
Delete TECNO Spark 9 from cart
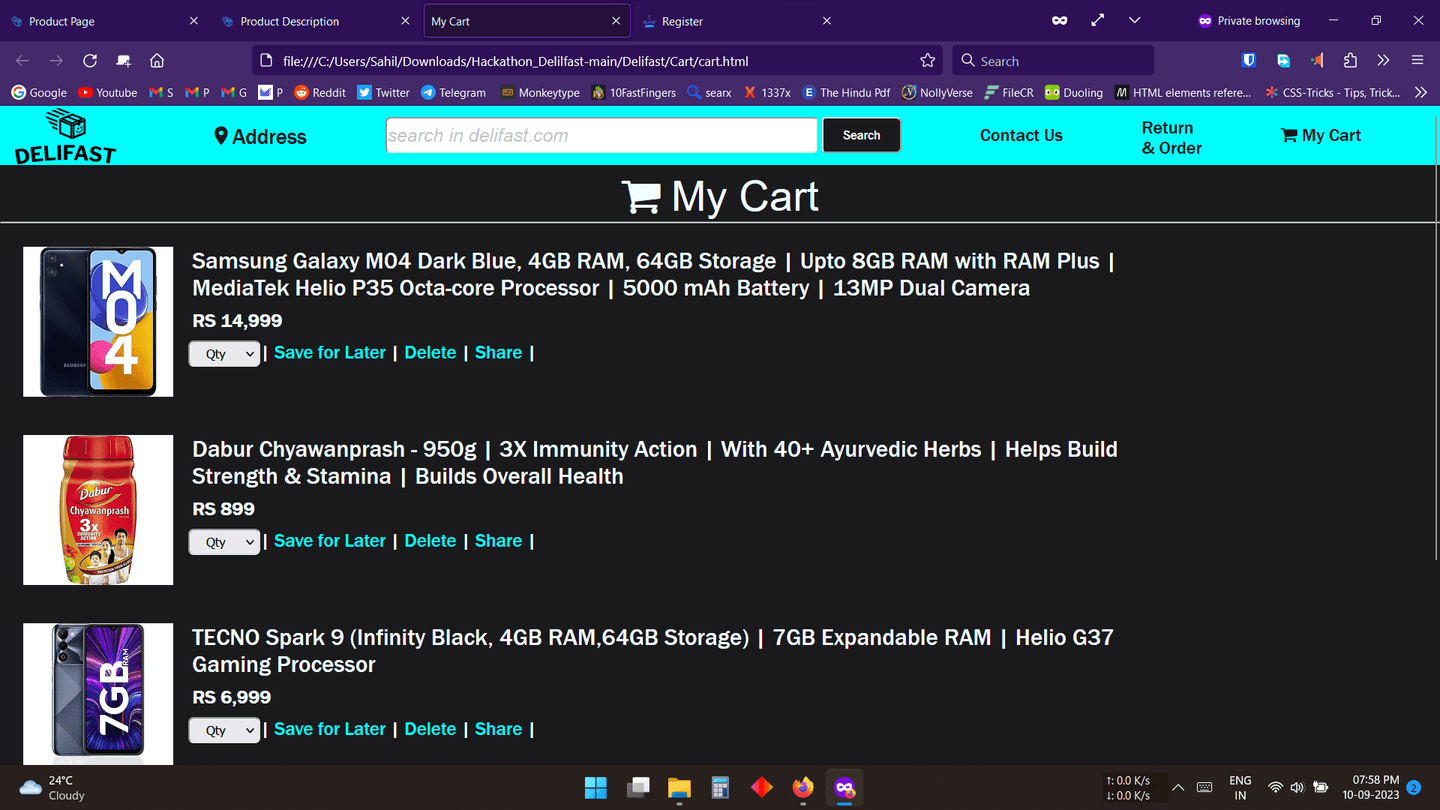click(x=430, y=729)
